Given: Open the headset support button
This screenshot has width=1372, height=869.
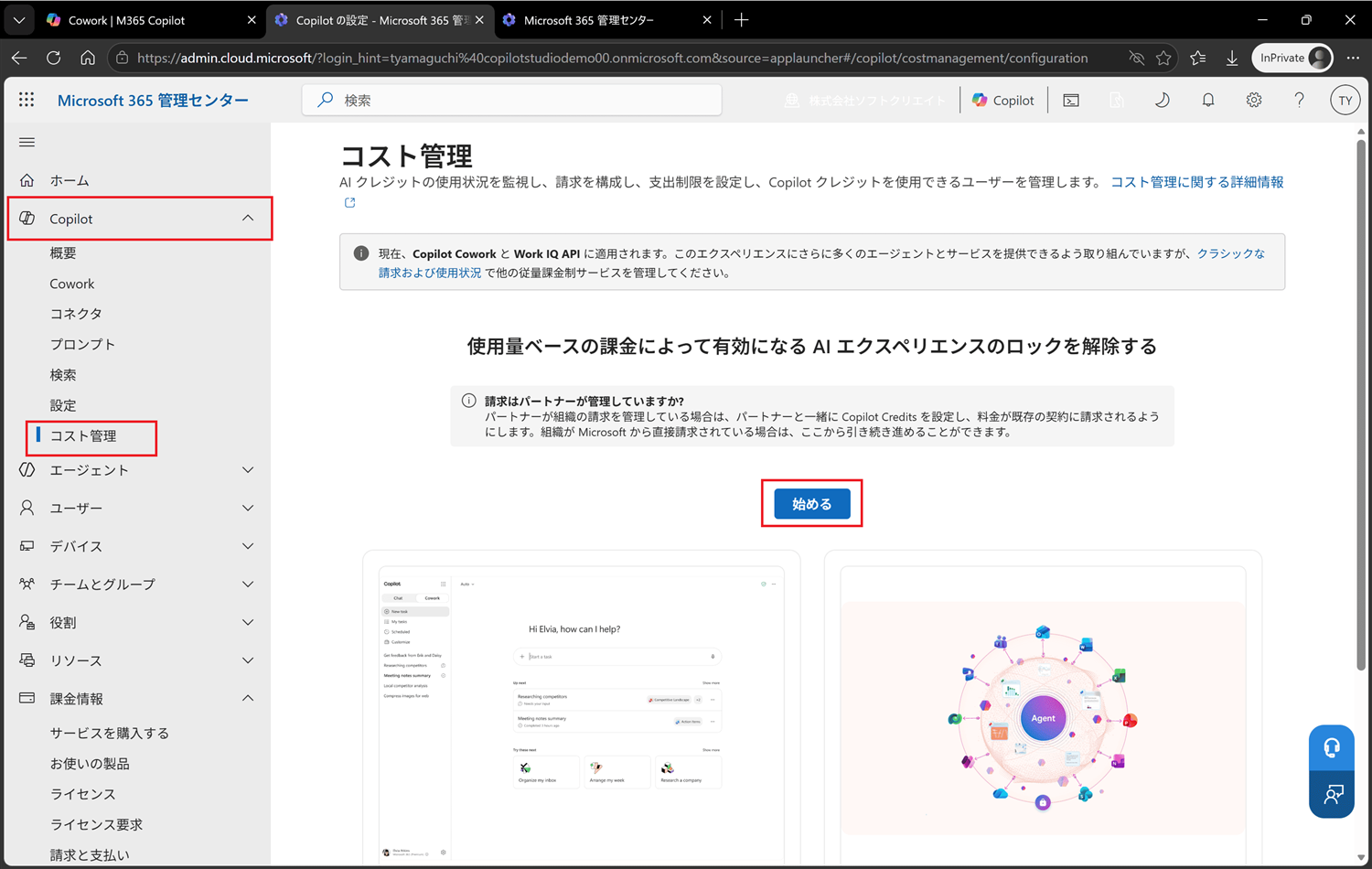Looking at the screenshot, I should coord(1332,748).
